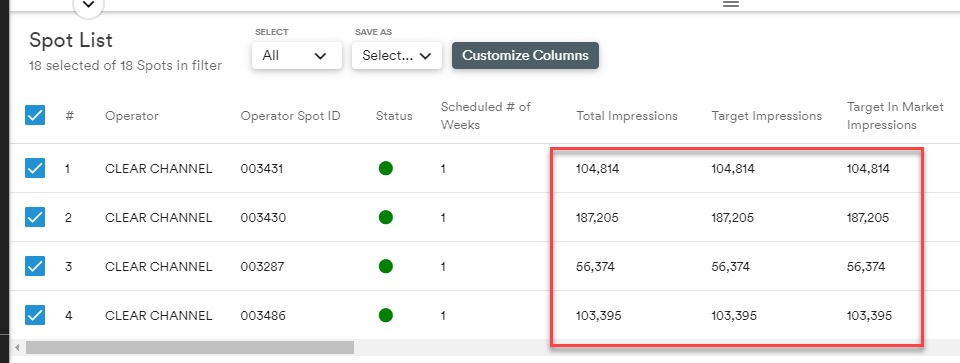Click Total Impressions value 187,205
The image size is (960, 363).
tap(597, 218)
